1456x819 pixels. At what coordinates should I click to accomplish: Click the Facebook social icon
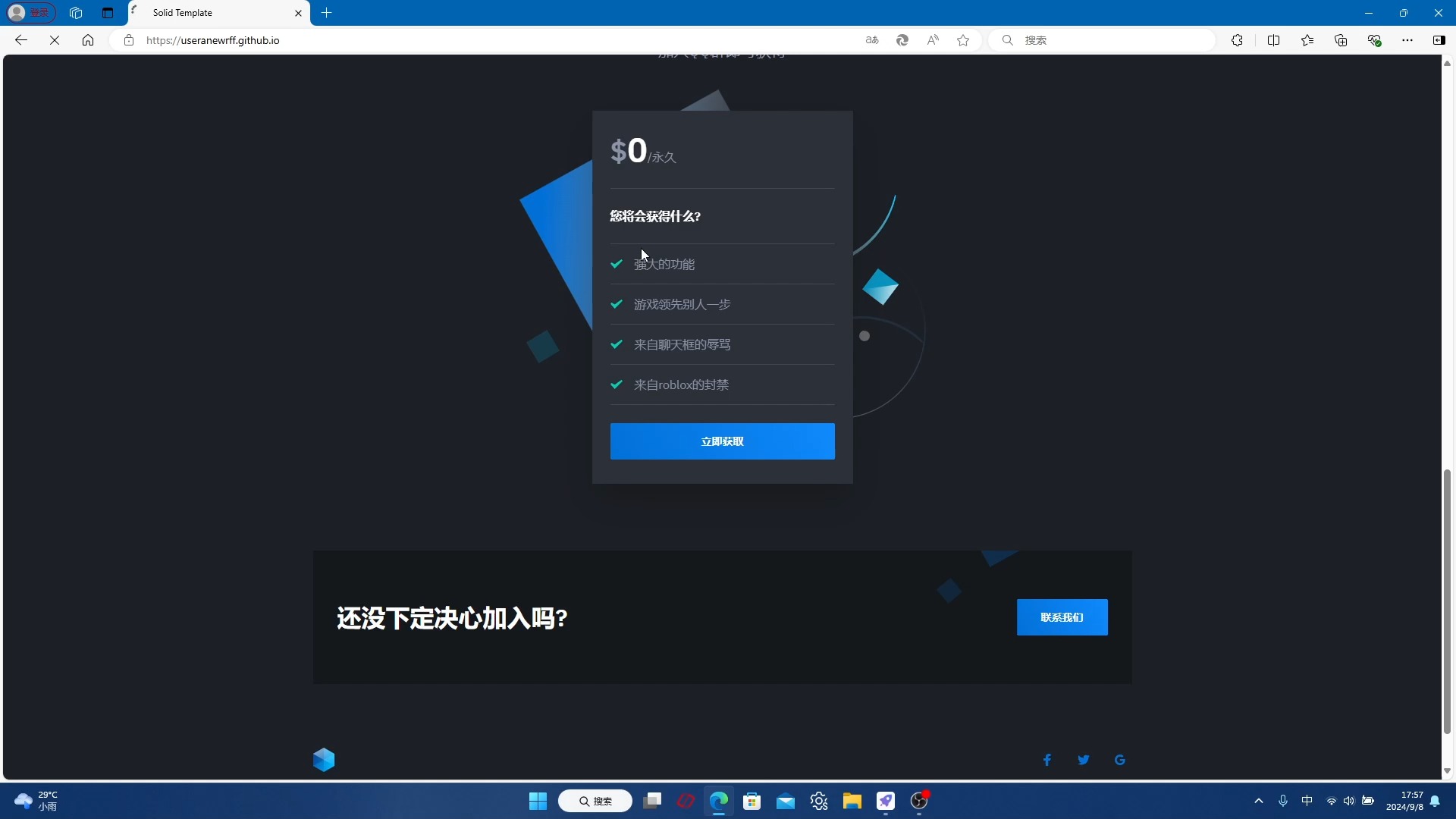click(1048, 759)
